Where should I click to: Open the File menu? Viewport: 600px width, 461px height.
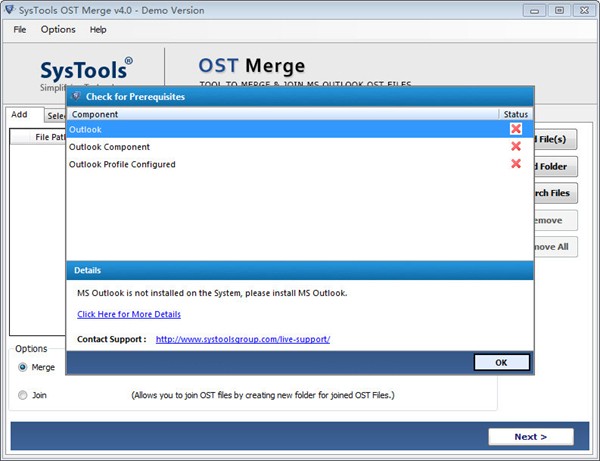pos(20,30)
